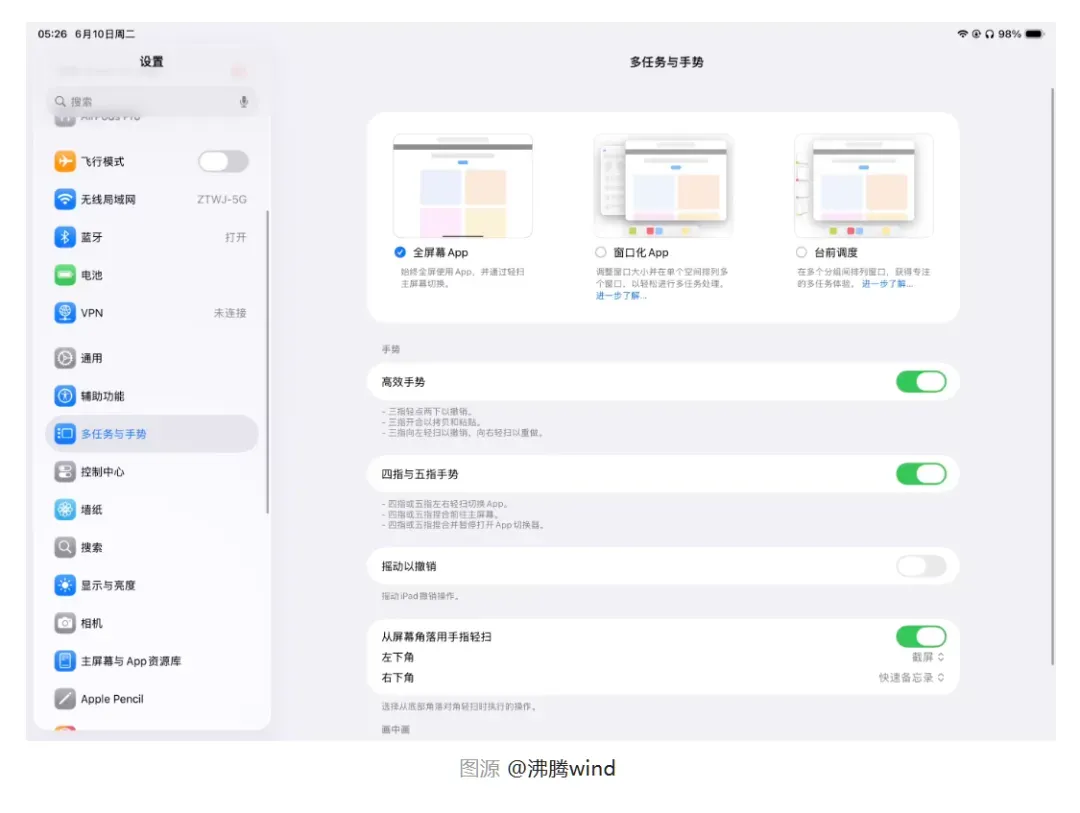
Task: Open the Wallpaper (墙纸) icon
Action: tap(65, 510)
